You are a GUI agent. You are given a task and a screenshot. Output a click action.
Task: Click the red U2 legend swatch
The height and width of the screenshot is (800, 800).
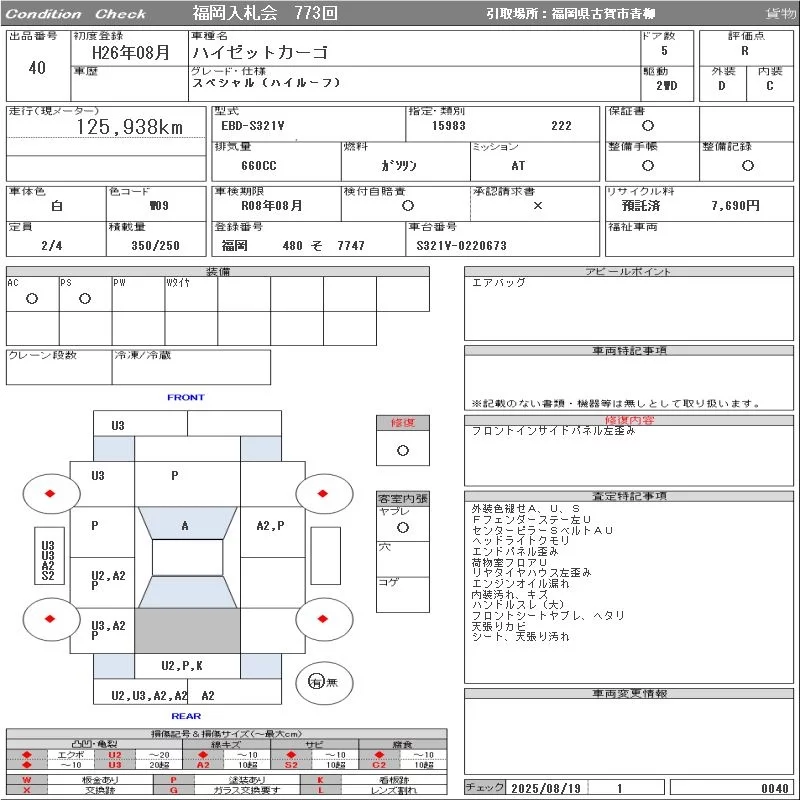[115, 755]
